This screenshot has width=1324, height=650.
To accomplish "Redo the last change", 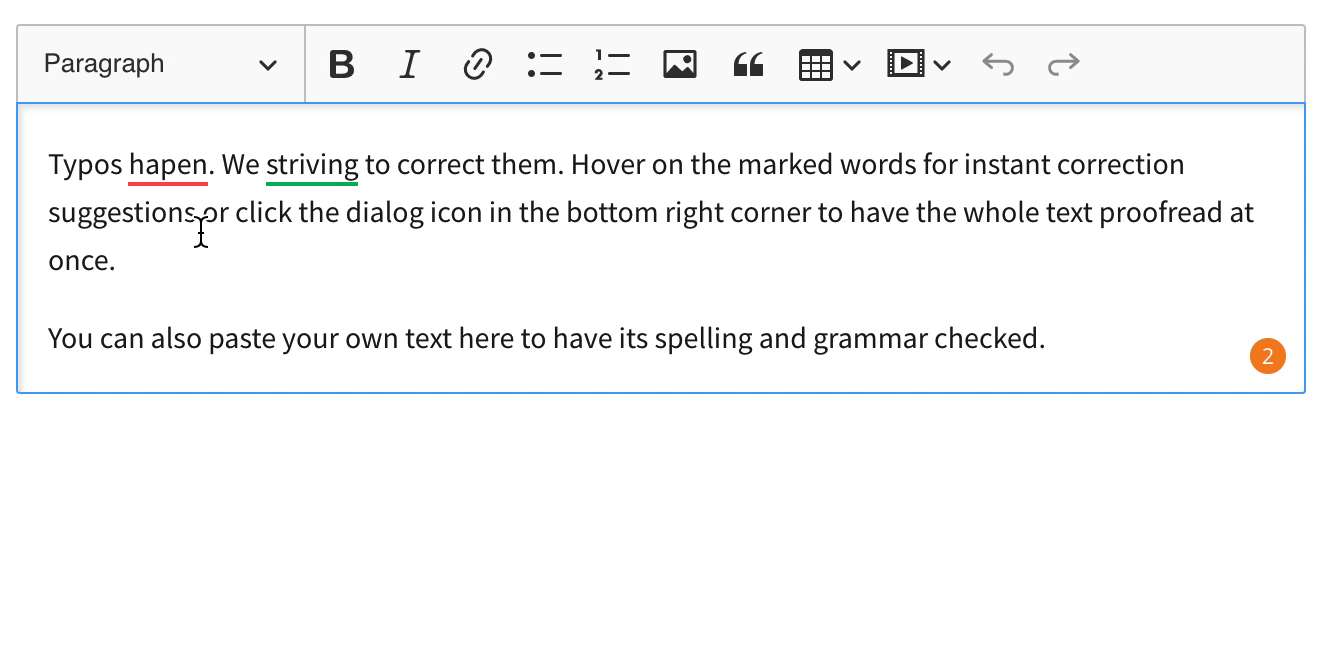I will [x=1063, y=64].
